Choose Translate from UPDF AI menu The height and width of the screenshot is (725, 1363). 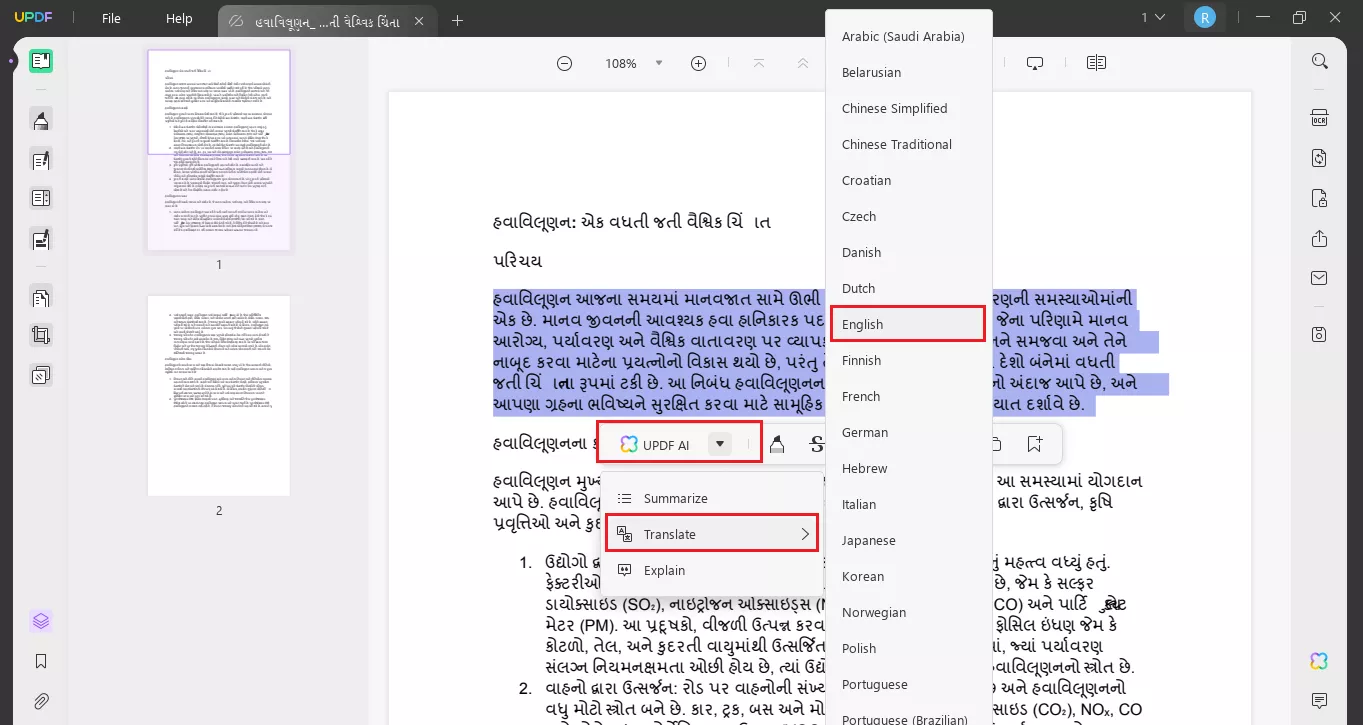click(x=711, y=534)
